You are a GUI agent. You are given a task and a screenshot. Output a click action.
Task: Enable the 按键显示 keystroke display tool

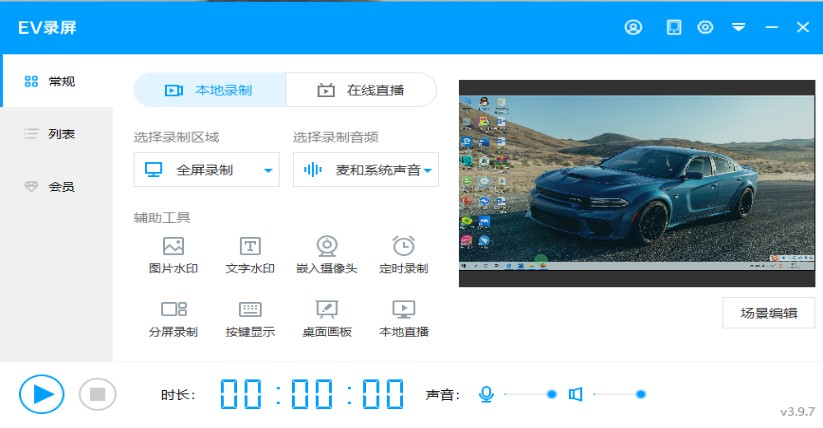(250, 318)
